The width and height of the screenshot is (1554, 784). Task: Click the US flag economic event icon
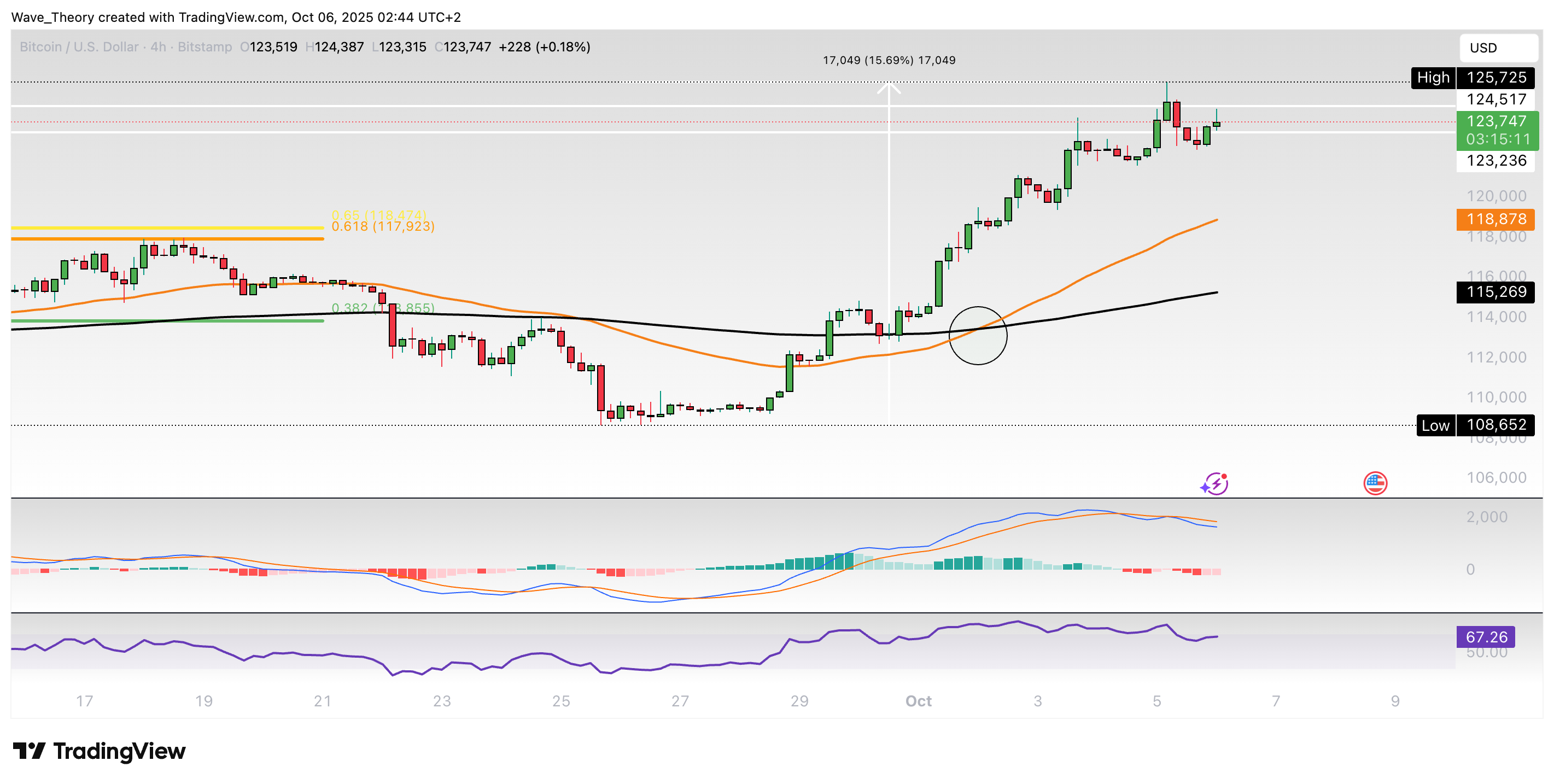[1376, 483]
